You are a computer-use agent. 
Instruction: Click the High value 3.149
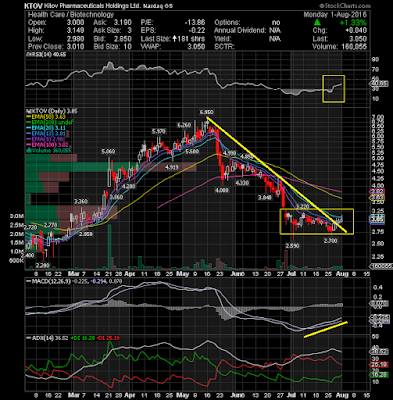pyautogui.click(x=75, y=31)
